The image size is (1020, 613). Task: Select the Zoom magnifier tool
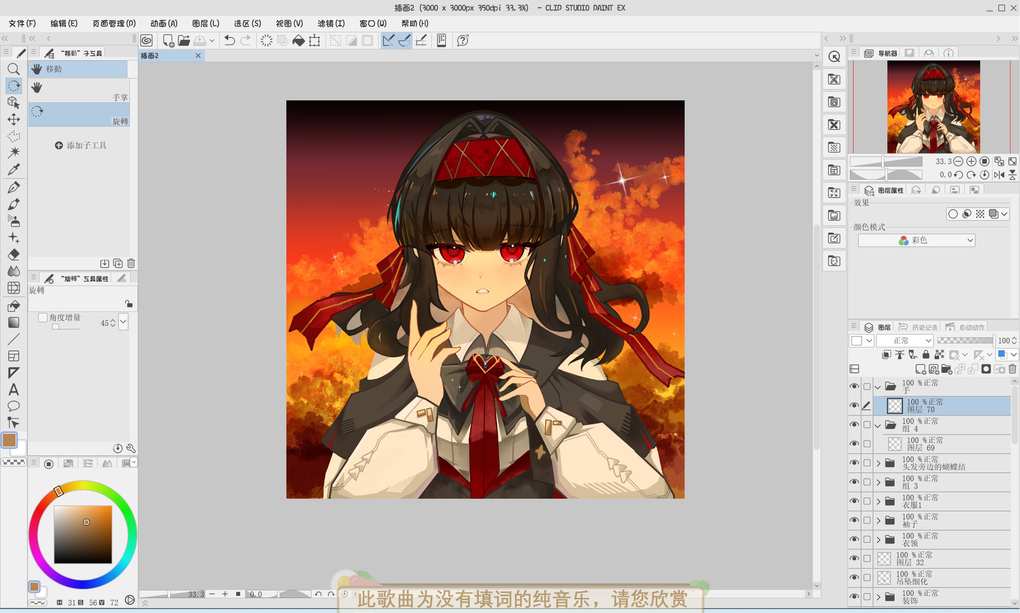coord(13,68)
